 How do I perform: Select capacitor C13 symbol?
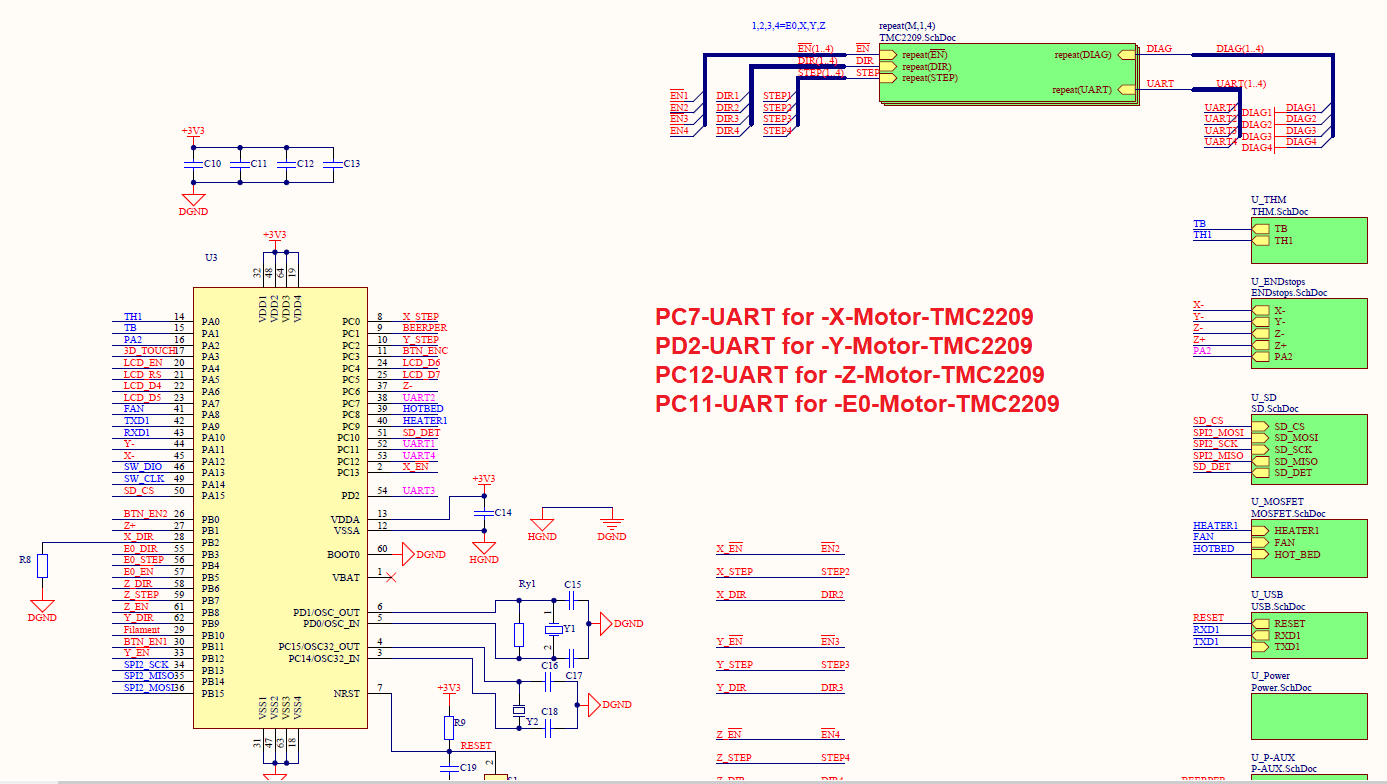coord(334,163)
